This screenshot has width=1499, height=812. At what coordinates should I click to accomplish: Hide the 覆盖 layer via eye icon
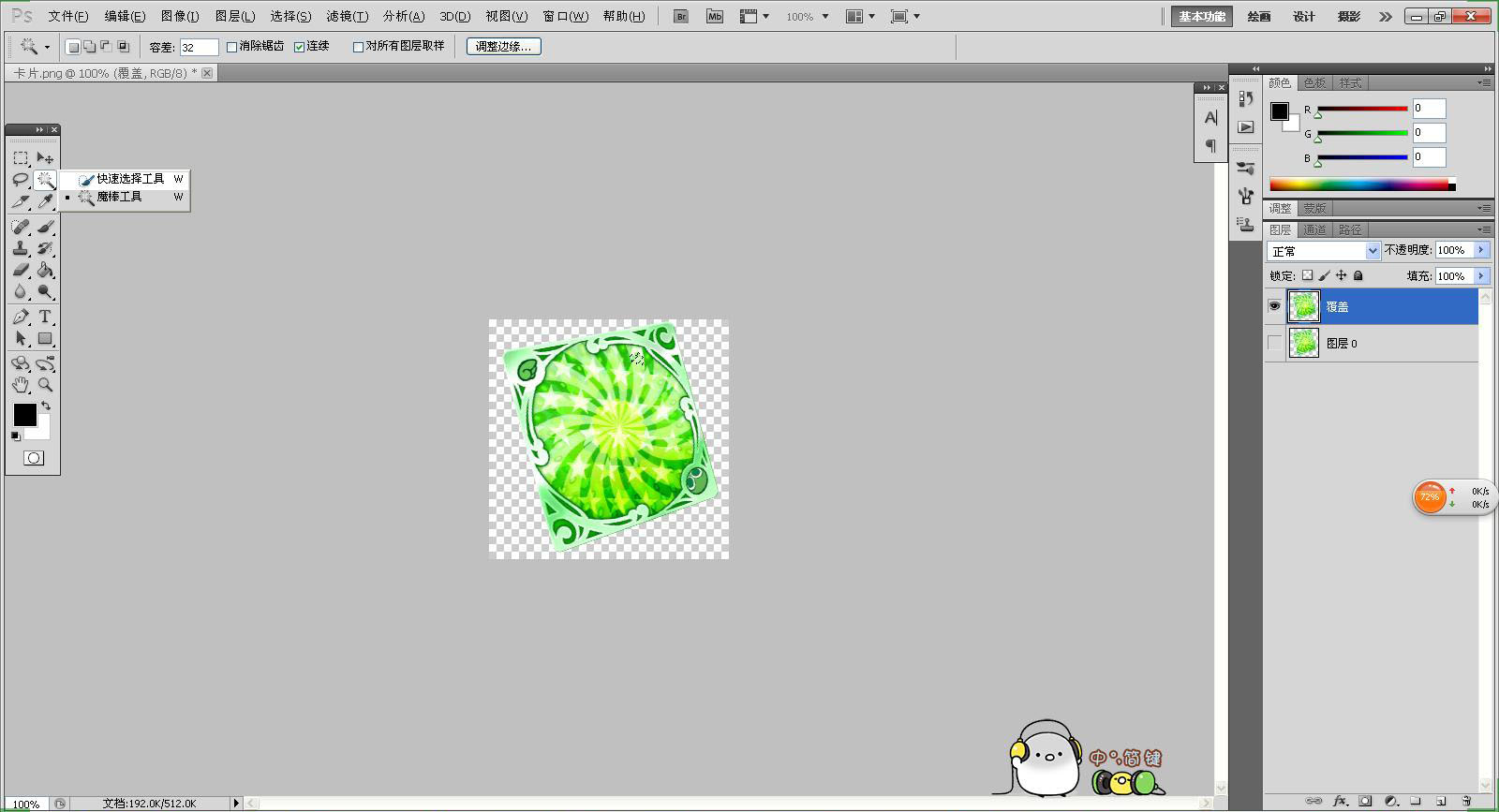1274,306
